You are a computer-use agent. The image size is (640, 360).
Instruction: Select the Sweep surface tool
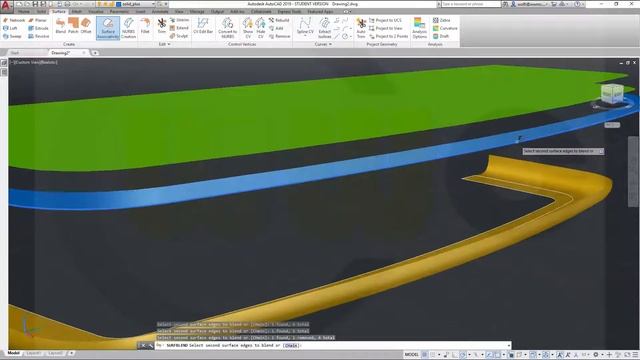pyautogui.click(x=12, y=36)
